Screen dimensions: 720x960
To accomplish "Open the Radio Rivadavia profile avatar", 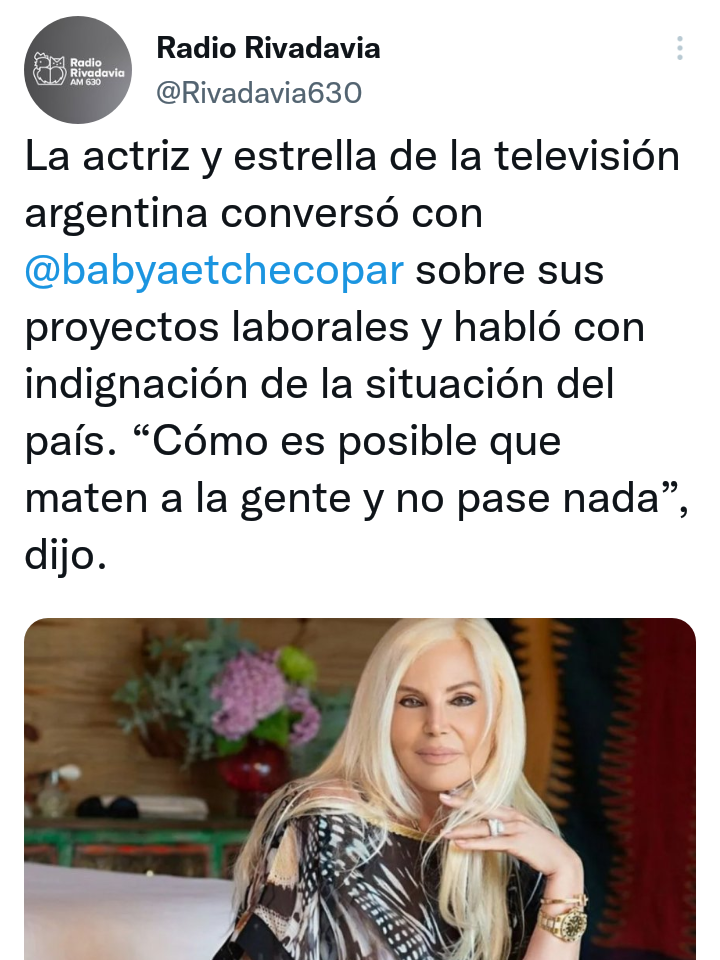I will click(78, 70).
